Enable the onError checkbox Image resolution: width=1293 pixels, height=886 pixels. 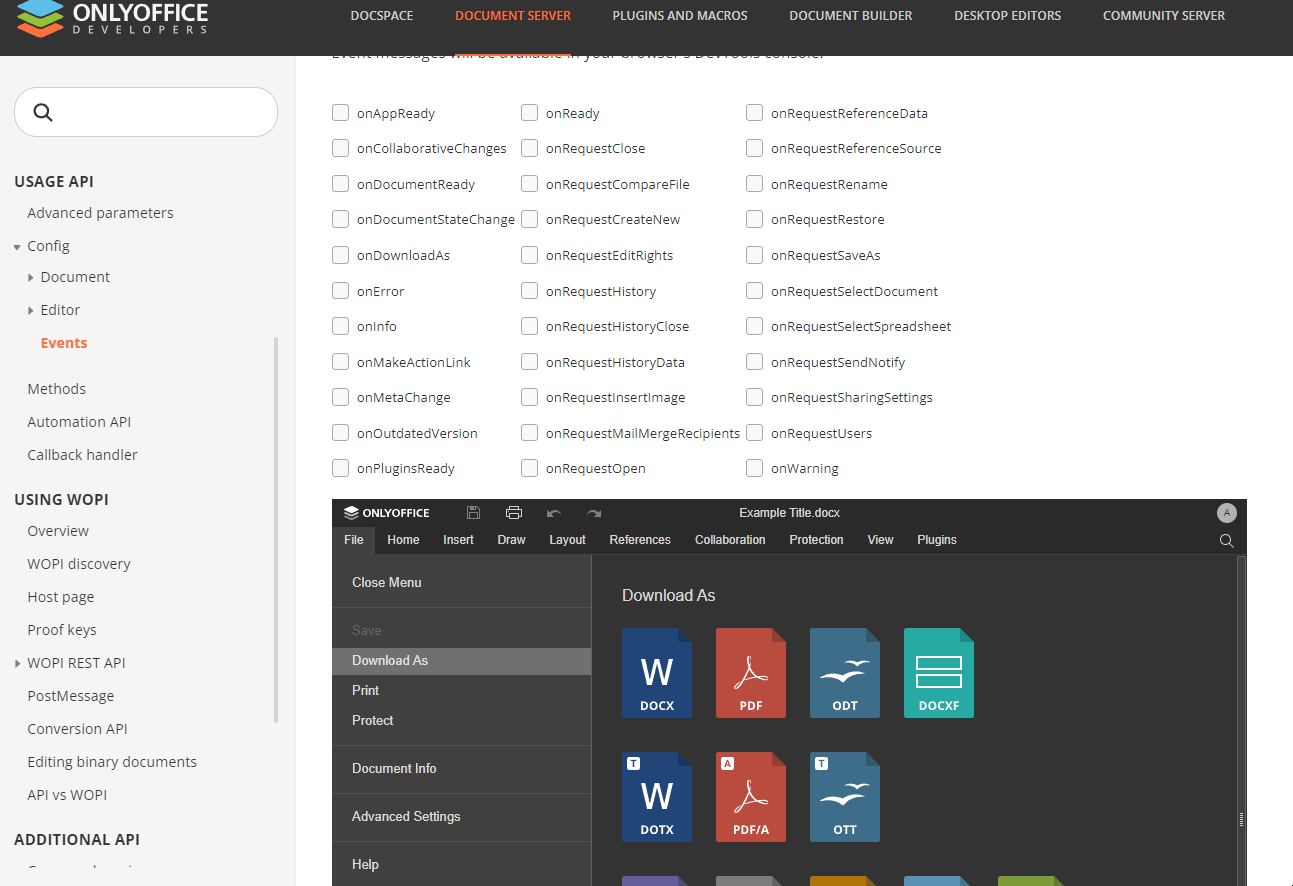click(340, 291)
